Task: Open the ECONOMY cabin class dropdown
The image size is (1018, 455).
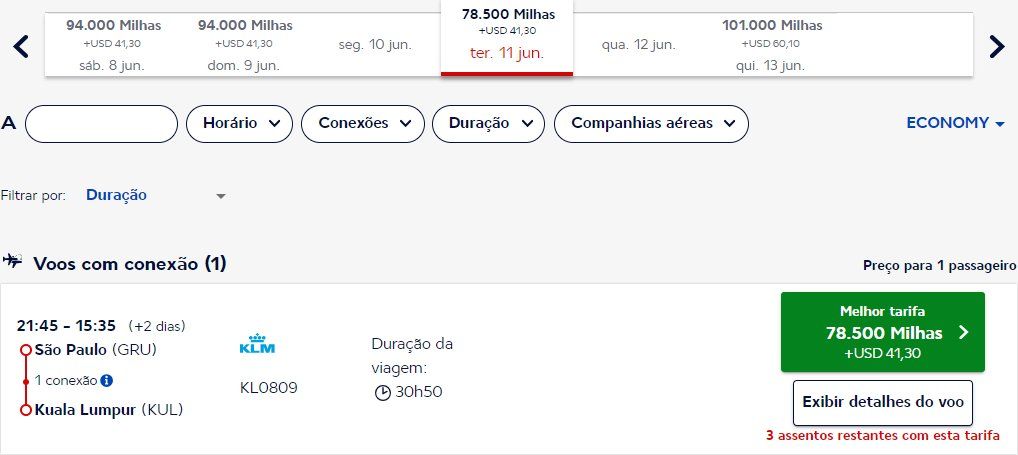Action: pyautogui.click(x=955, y=123)
